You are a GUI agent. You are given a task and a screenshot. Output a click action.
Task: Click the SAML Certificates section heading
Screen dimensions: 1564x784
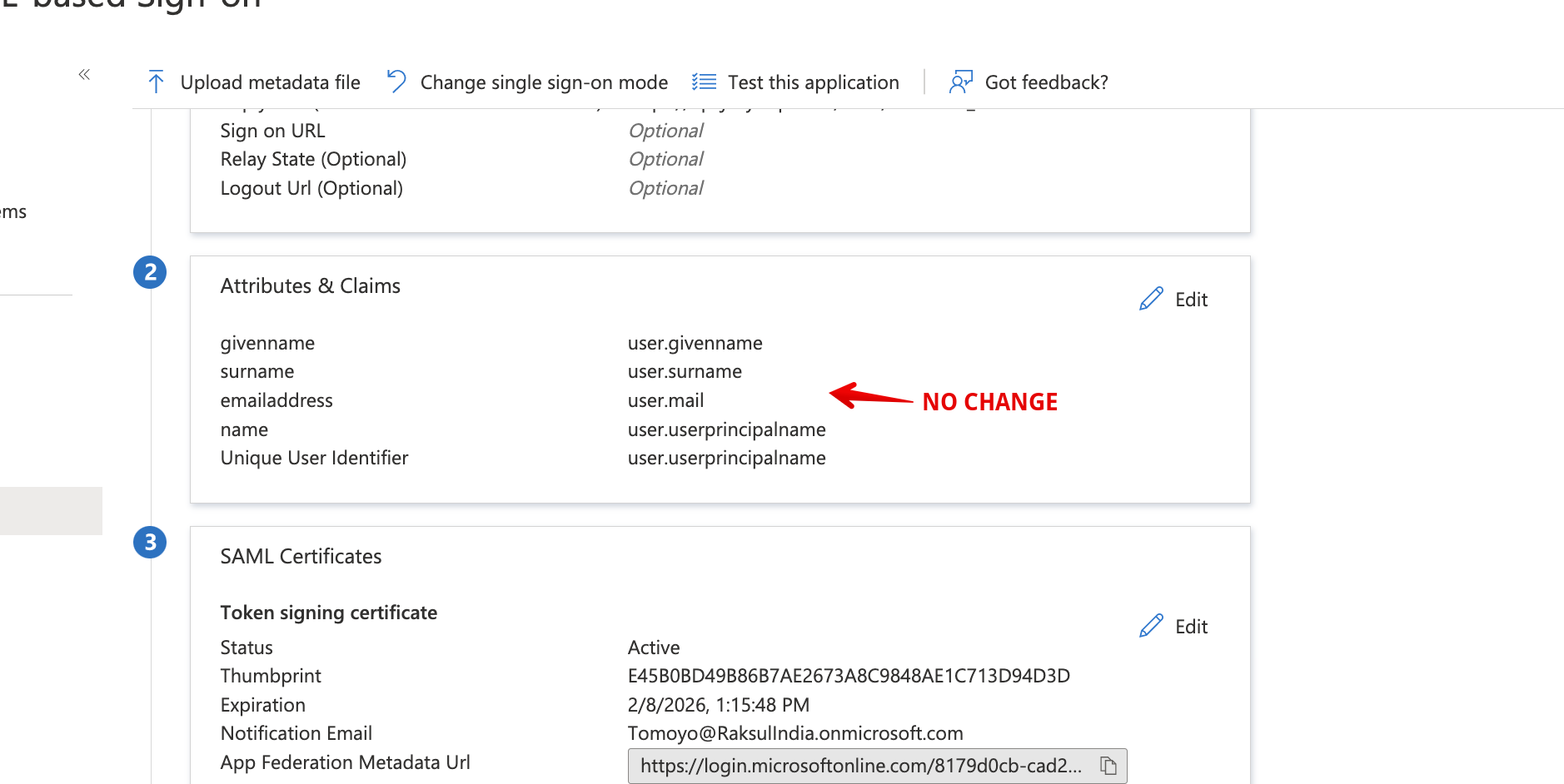pyautogui.click(x=301, y=556)
